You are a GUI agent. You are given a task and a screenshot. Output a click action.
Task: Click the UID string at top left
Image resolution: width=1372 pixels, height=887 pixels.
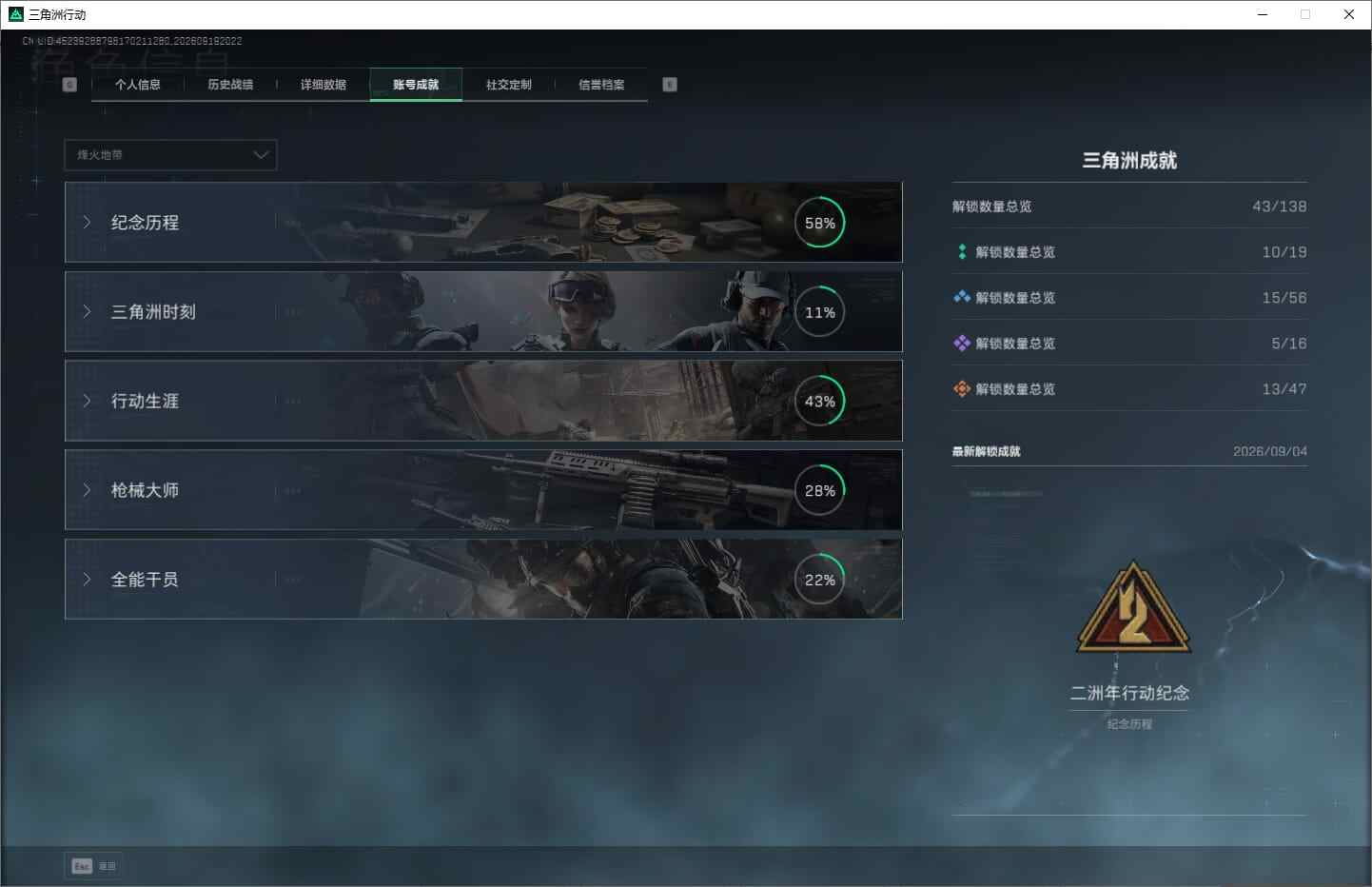[x=132, y=41]
